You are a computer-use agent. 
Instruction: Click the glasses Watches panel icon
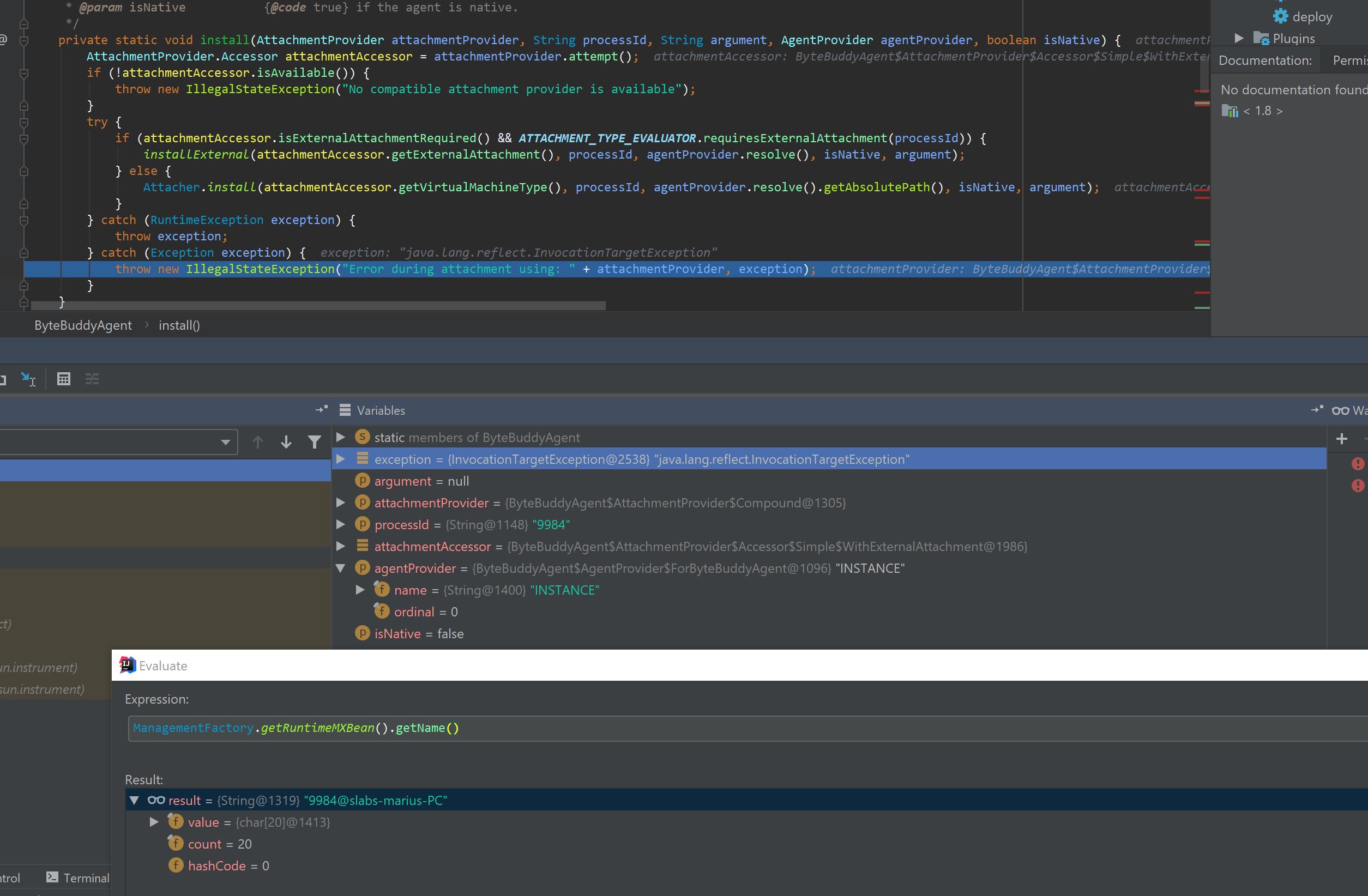1341,410
